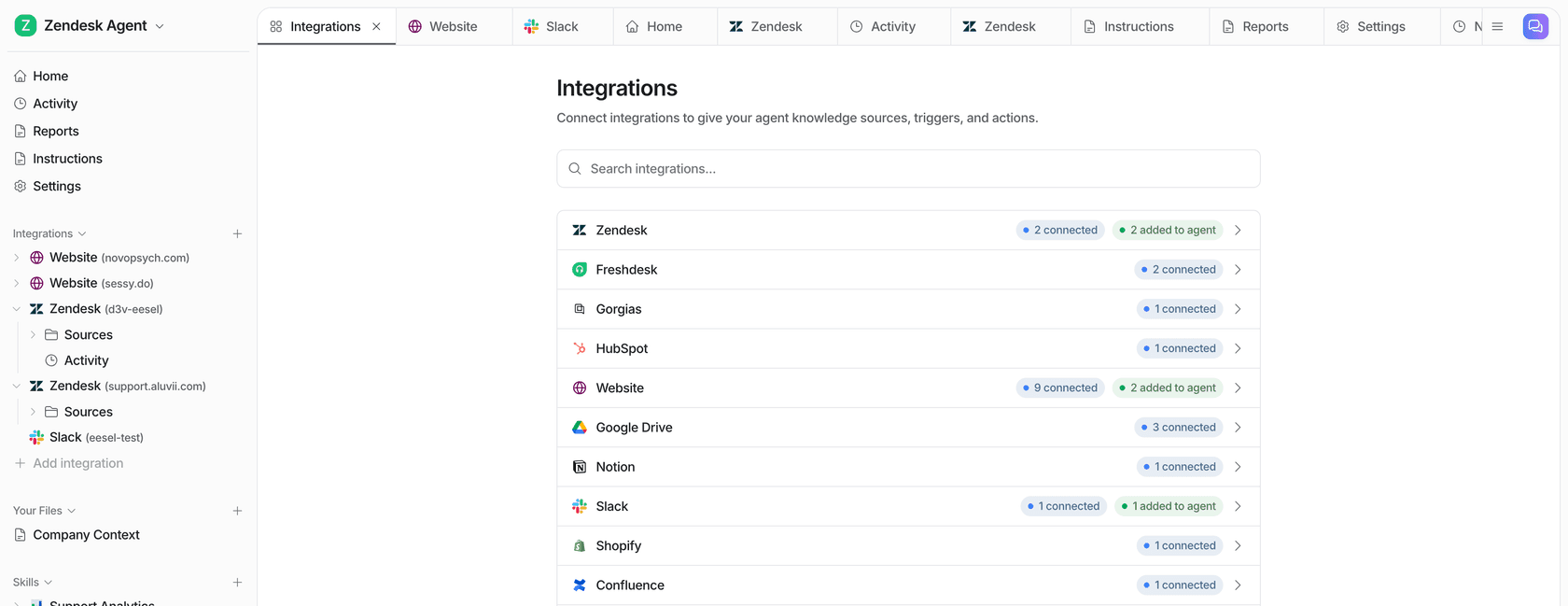Open Company Context file
The width and height of the screenshot is (1568, 606).
77,535
